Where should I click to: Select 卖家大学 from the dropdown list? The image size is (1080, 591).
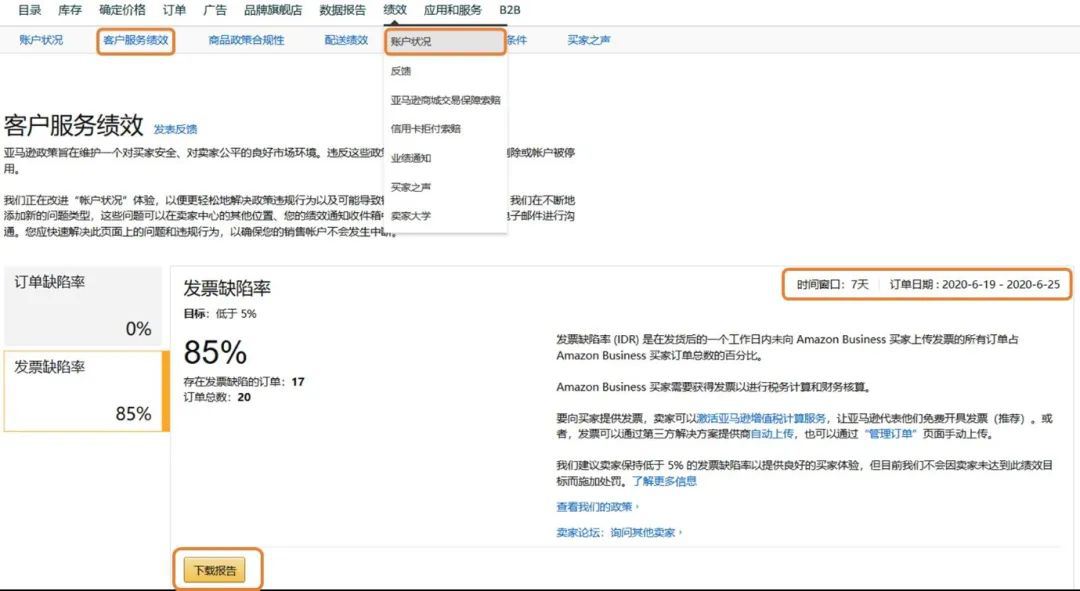click(413, 214)
